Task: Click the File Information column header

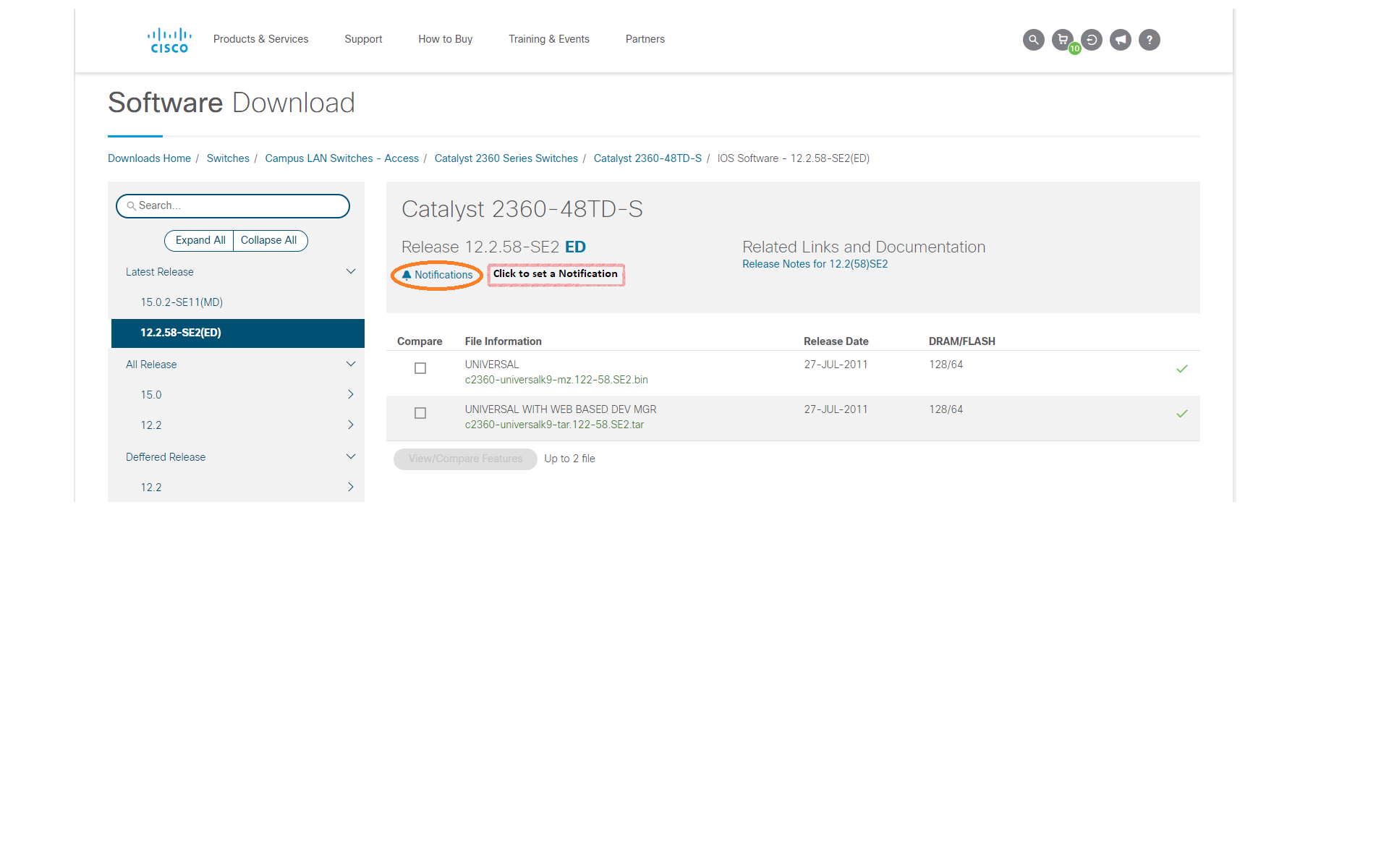Action: (503, 341)
